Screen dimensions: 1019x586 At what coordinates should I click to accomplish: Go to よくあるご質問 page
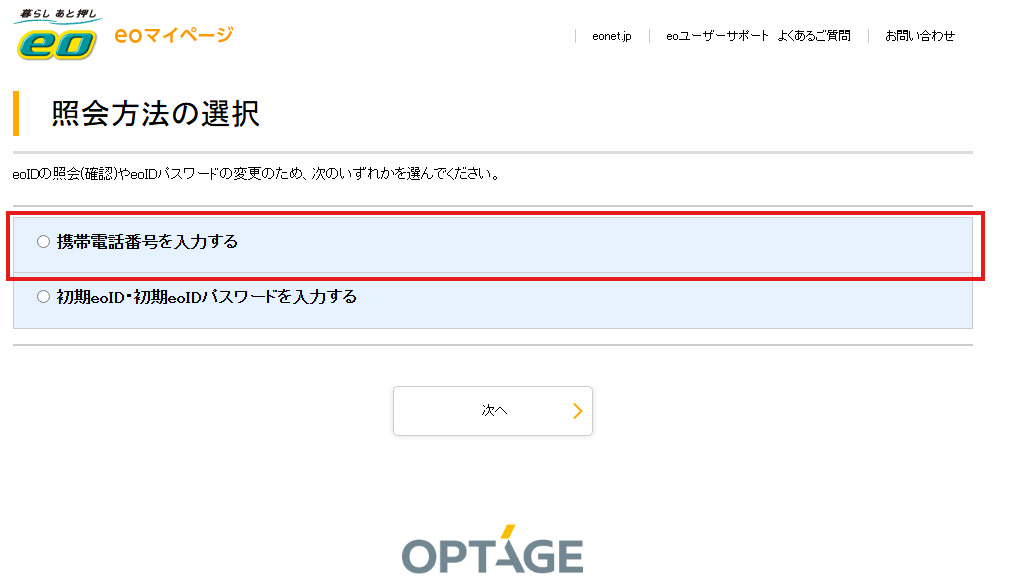click(817, 36)
